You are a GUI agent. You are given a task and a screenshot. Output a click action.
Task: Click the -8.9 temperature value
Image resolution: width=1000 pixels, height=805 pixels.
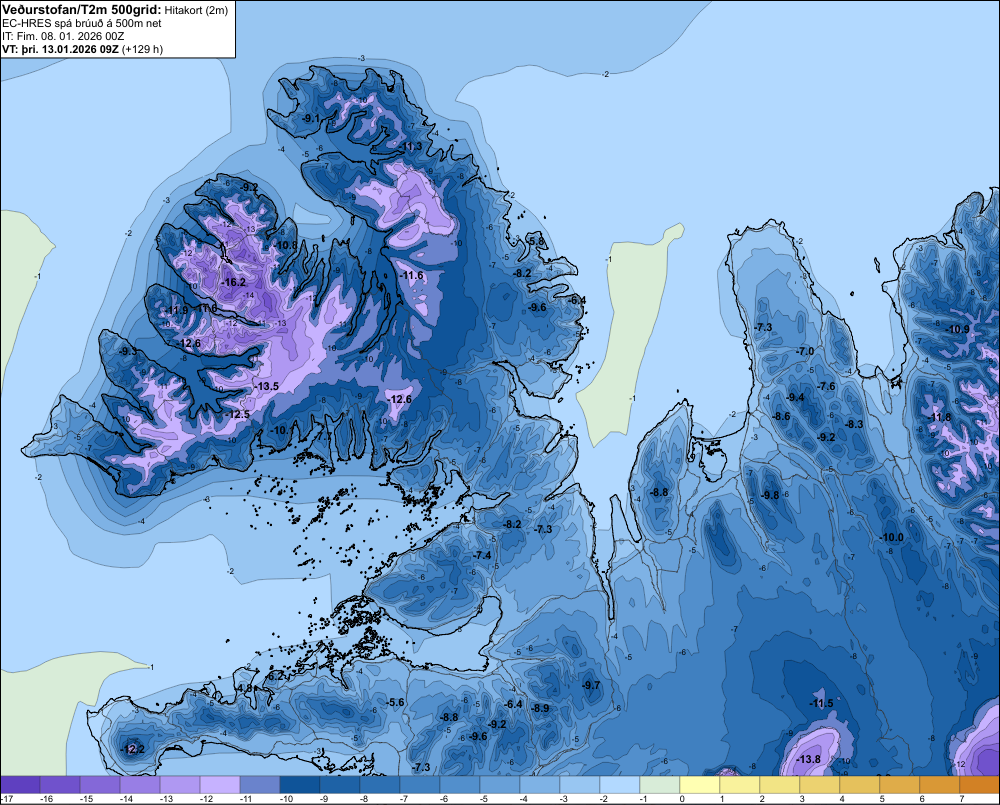tap(540, 708)
